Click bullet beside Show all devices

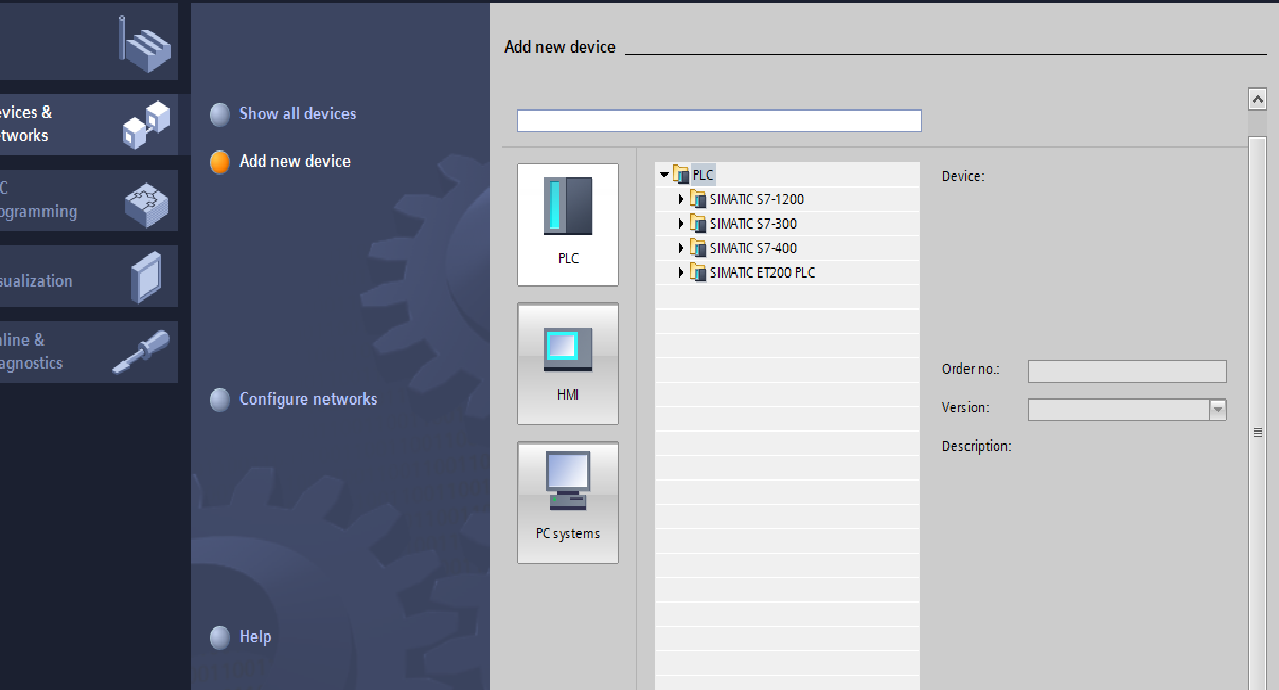point(220,115)
